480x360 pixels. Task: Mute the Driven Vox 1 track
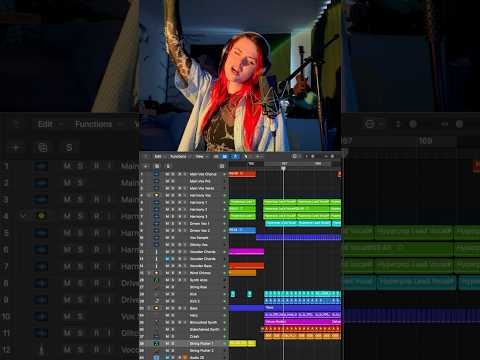pos(168,223)
